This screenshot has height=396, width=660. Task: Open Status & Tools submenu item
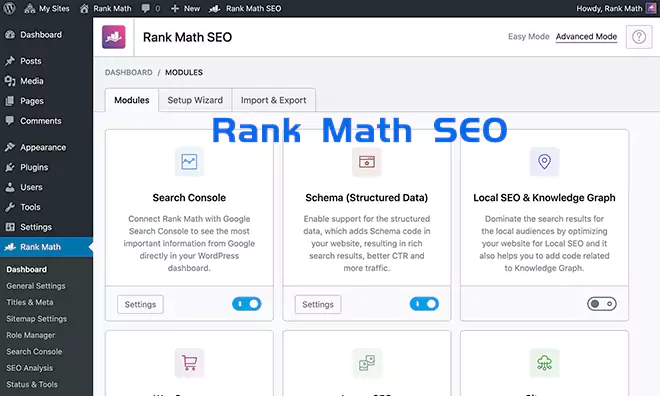tap(32, 384)
